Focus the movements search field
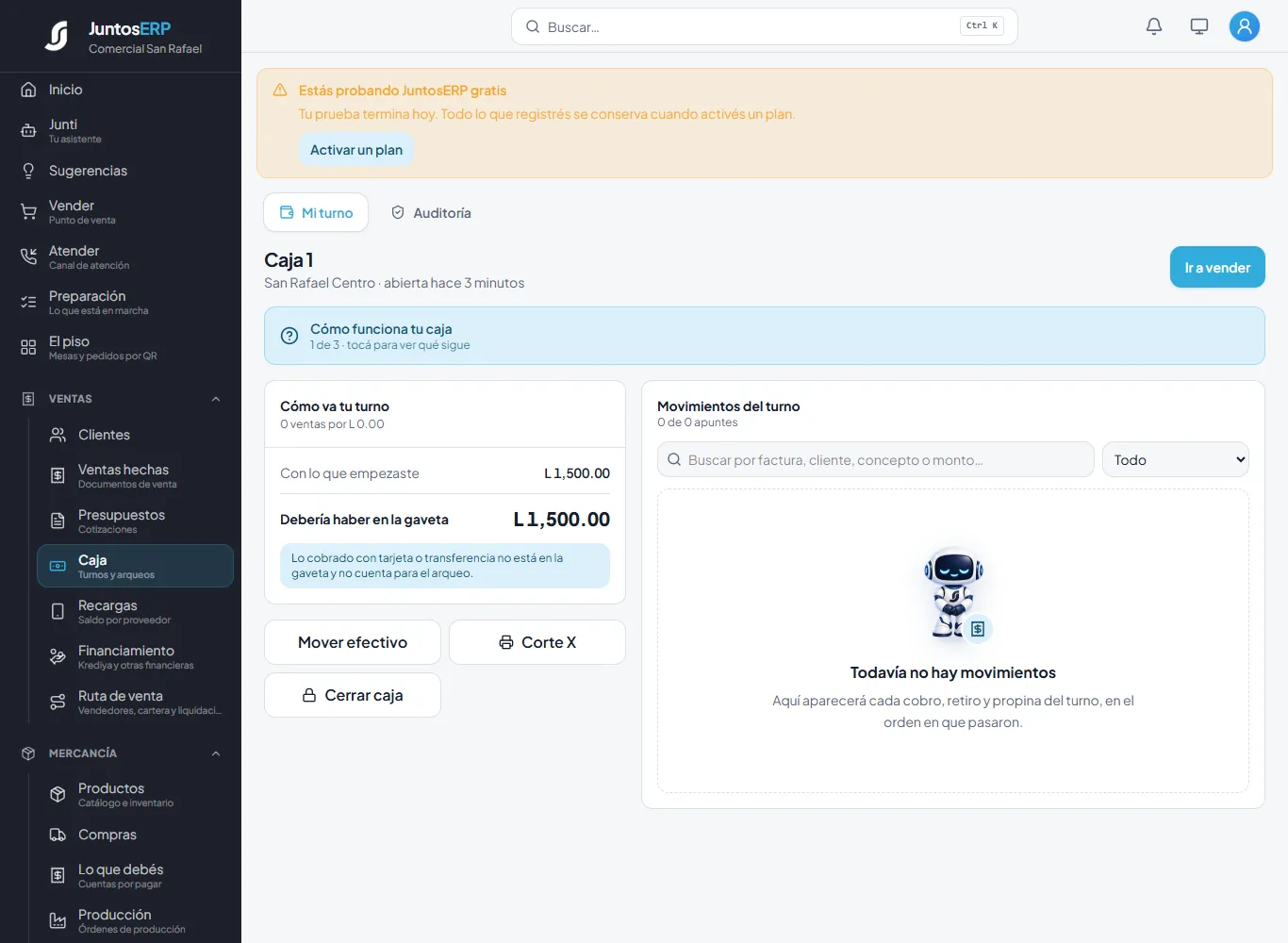This screenshot has height=943, width=1288. (x=876, y=459)
